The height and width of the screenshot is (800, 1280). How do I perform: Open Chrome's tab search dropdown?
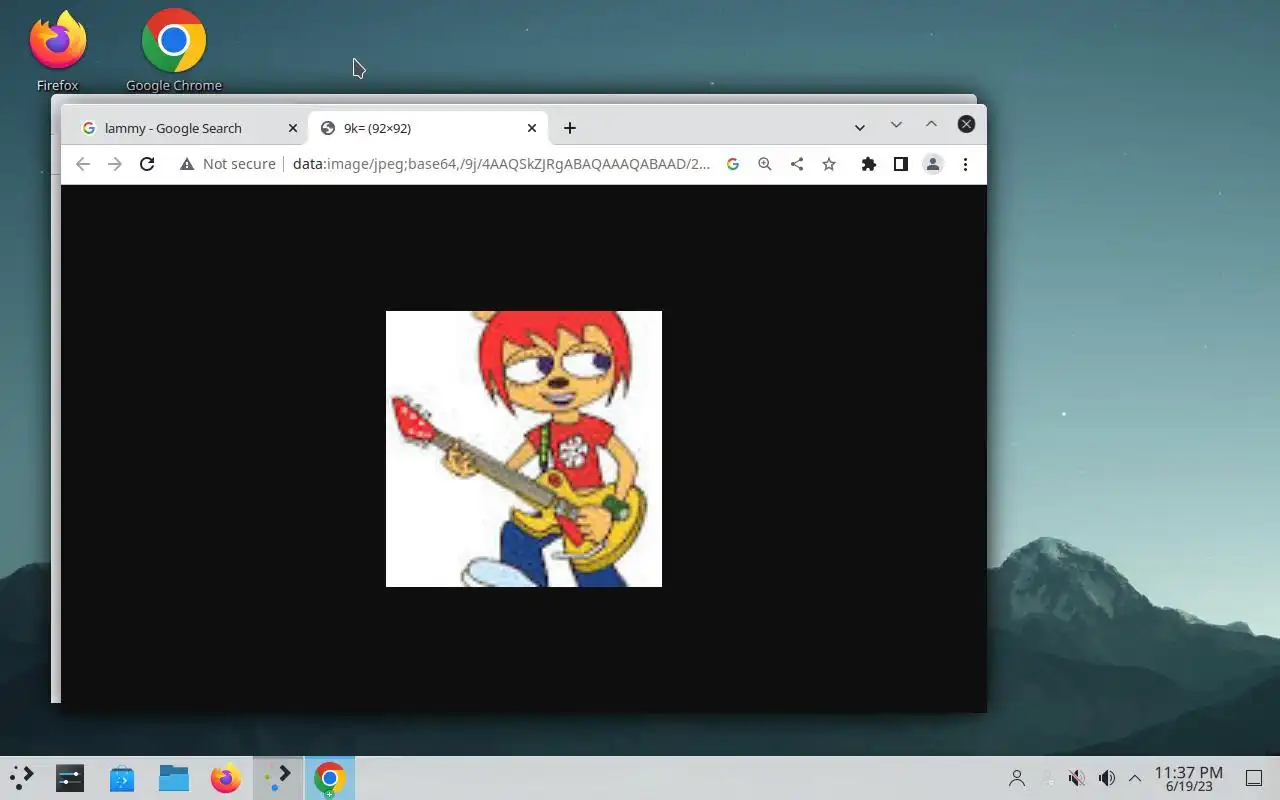point(860,128)
